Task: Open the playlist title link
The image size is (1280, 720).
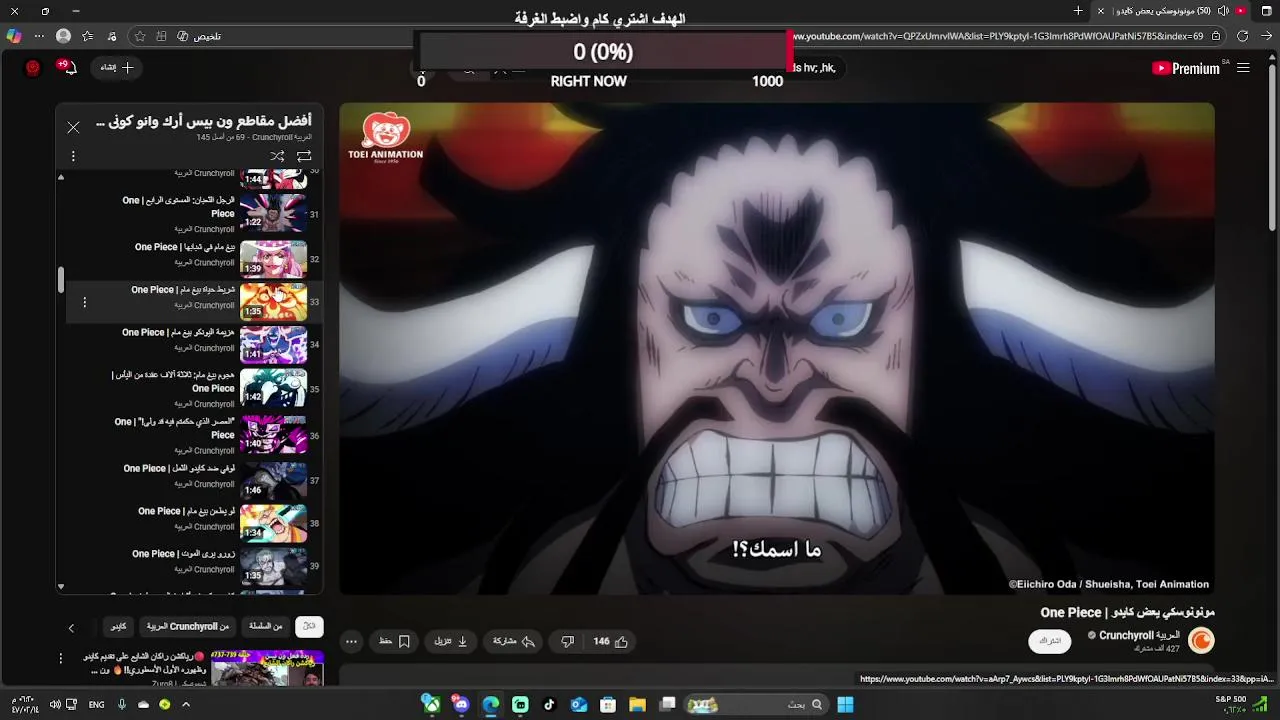Action: (204, 121)
